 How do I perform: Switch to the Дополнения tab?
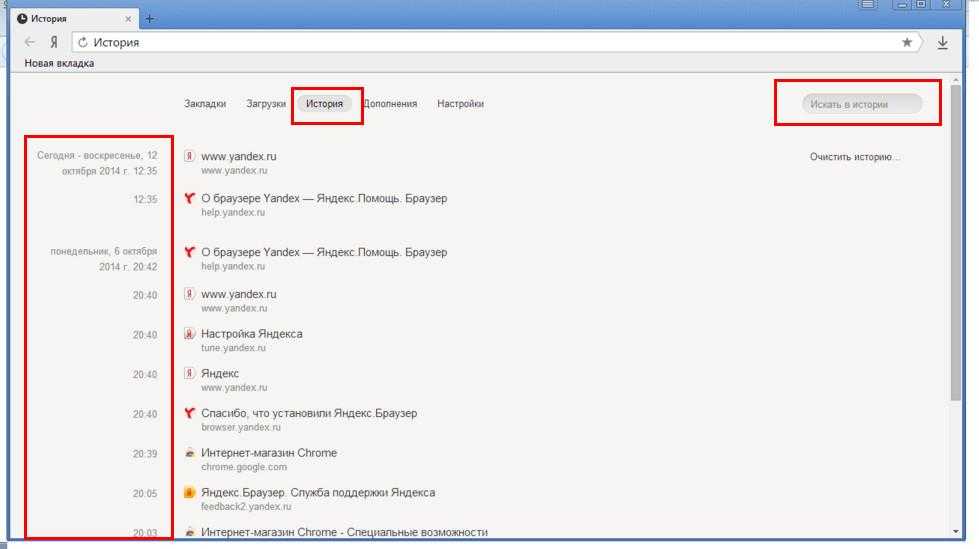[x=390, y=104]
